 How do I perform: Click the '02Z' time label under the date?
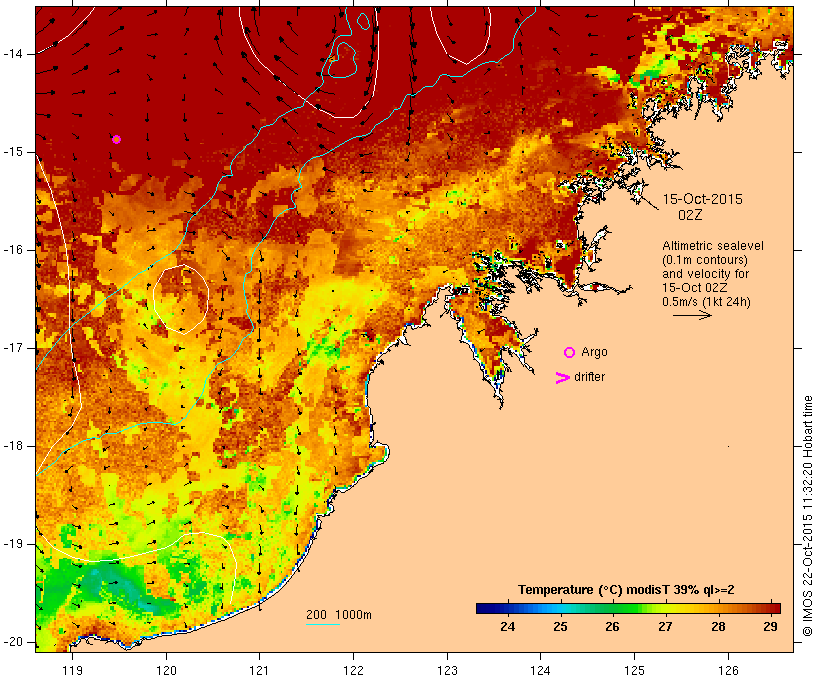(690, 215)
